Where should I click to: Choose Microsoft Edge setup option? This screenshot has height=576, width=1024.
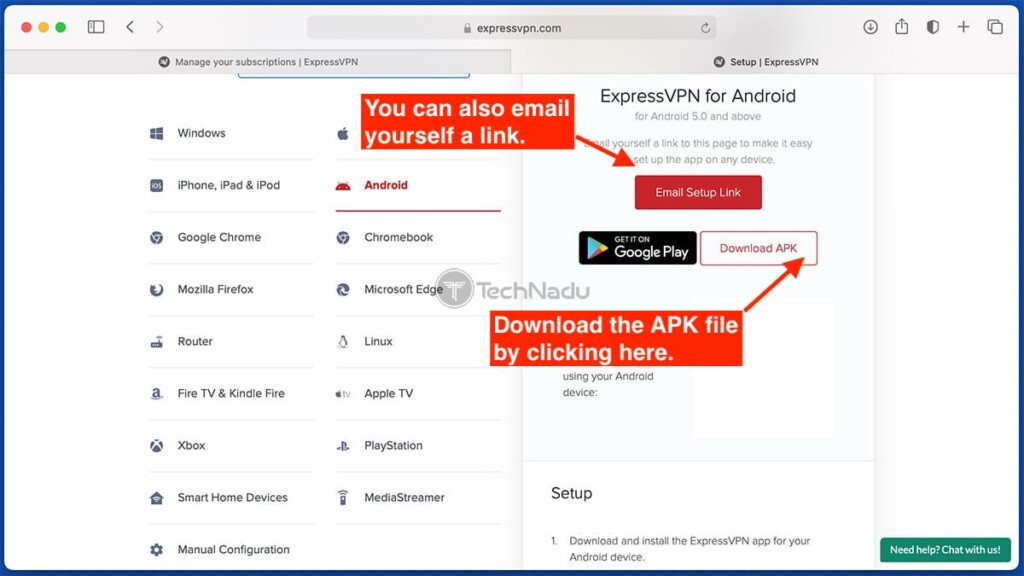(403, 289)
